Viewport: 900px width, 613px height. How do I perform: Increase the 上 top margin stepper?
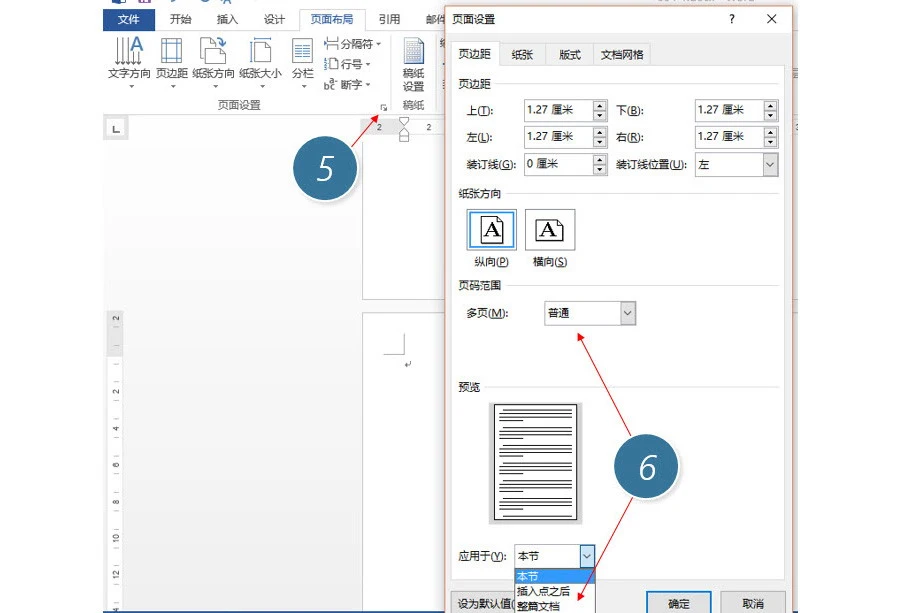point(600,105)
